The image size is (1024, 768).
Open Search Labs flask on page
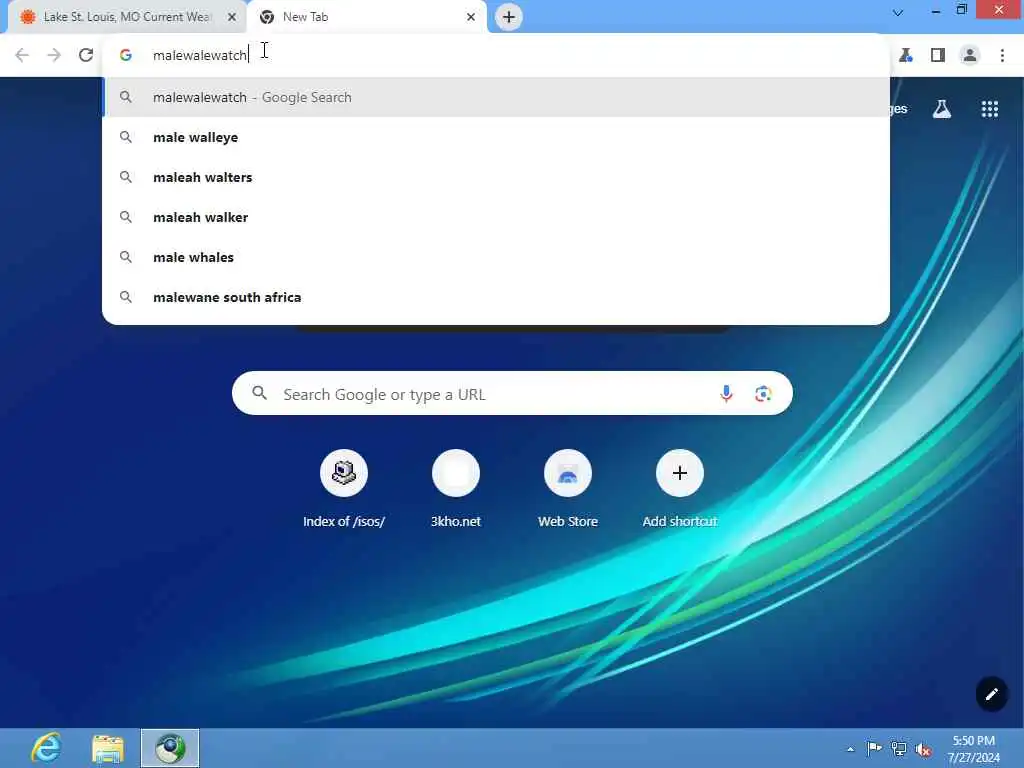[942, 109]
